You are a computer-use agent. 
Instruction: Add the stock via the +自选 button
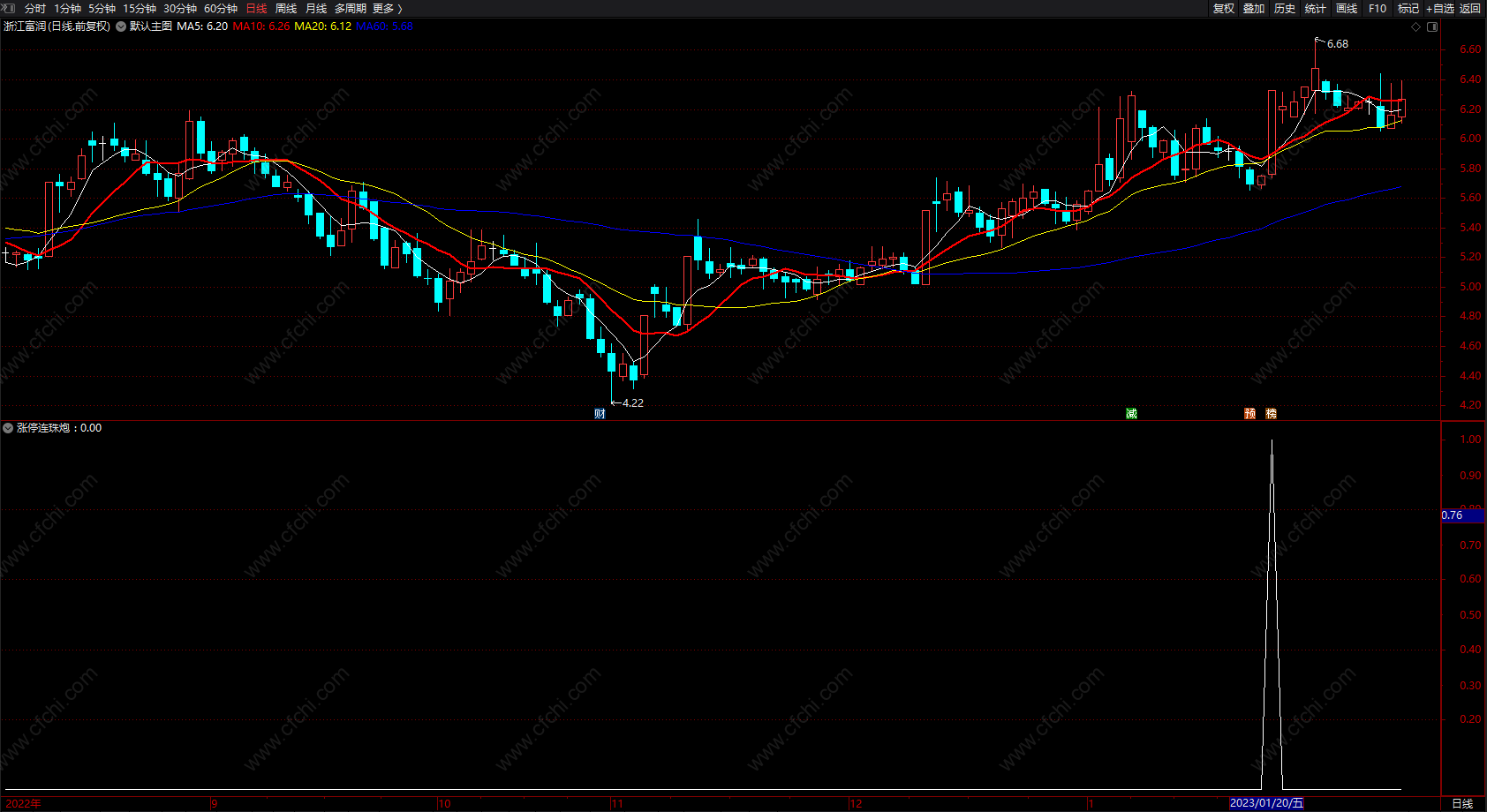pos(1439,8)
